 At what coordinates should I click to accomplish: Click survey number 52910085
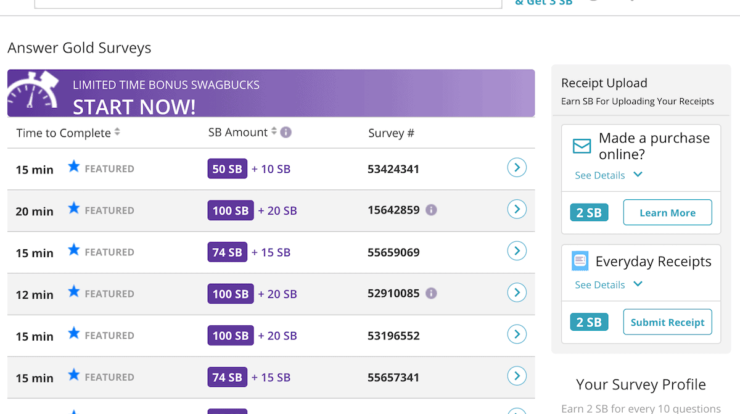[x=394, y=294]
